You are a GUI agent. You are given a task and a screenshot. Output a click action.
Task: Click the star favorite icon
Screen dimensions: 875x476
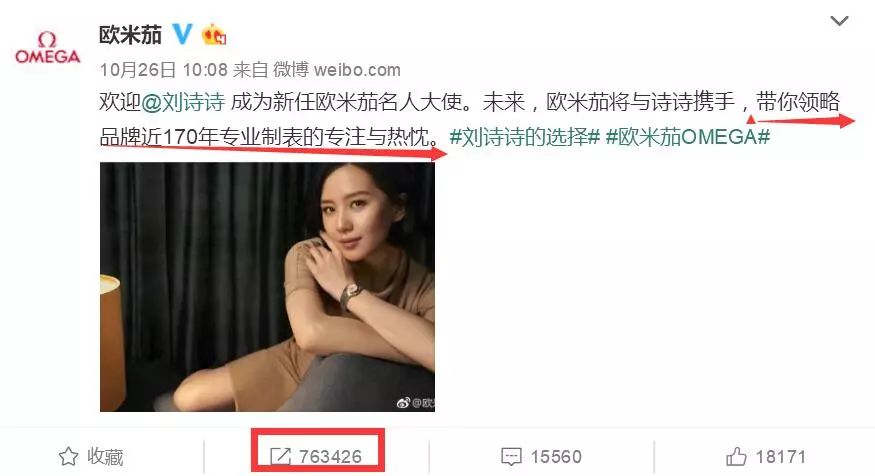(x=68, y=456)
